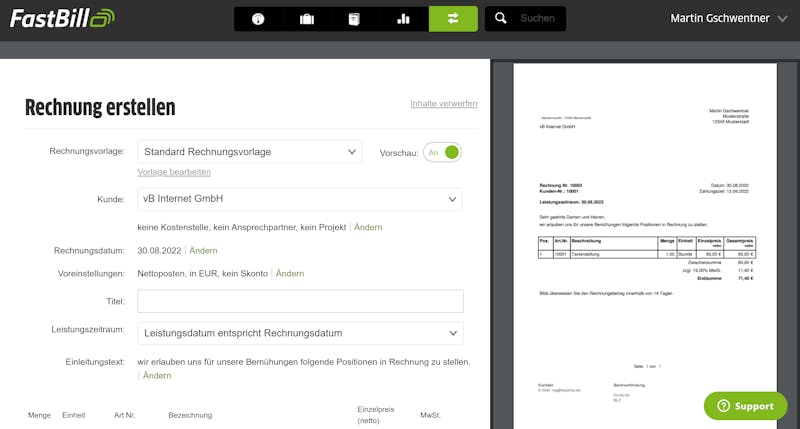Viewport: 800px width, 429px height.
Task: Click the Einzelpreis (netto) column header
Action: pos(376,415)
